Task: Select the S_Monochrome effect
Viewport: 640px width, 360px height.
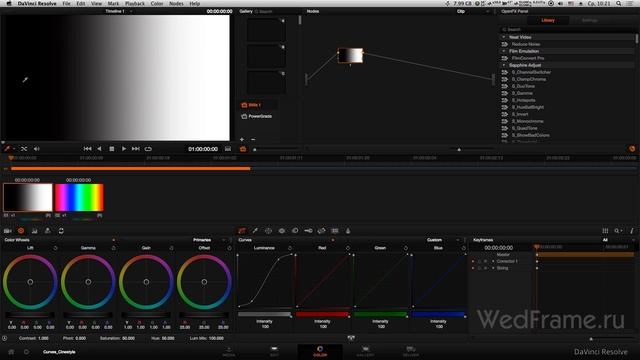Action: click(x=527, y=121)
